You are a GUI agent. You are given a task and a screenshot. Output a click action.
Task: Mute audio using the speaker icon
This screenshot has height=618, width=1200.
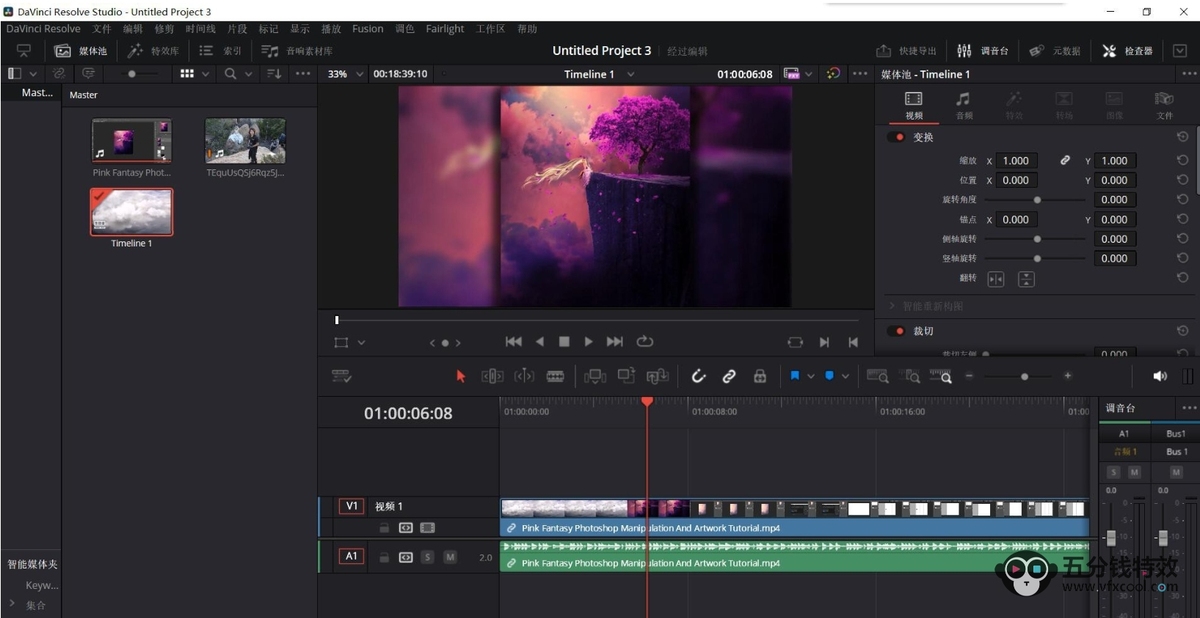click(x=1160, y=376)
